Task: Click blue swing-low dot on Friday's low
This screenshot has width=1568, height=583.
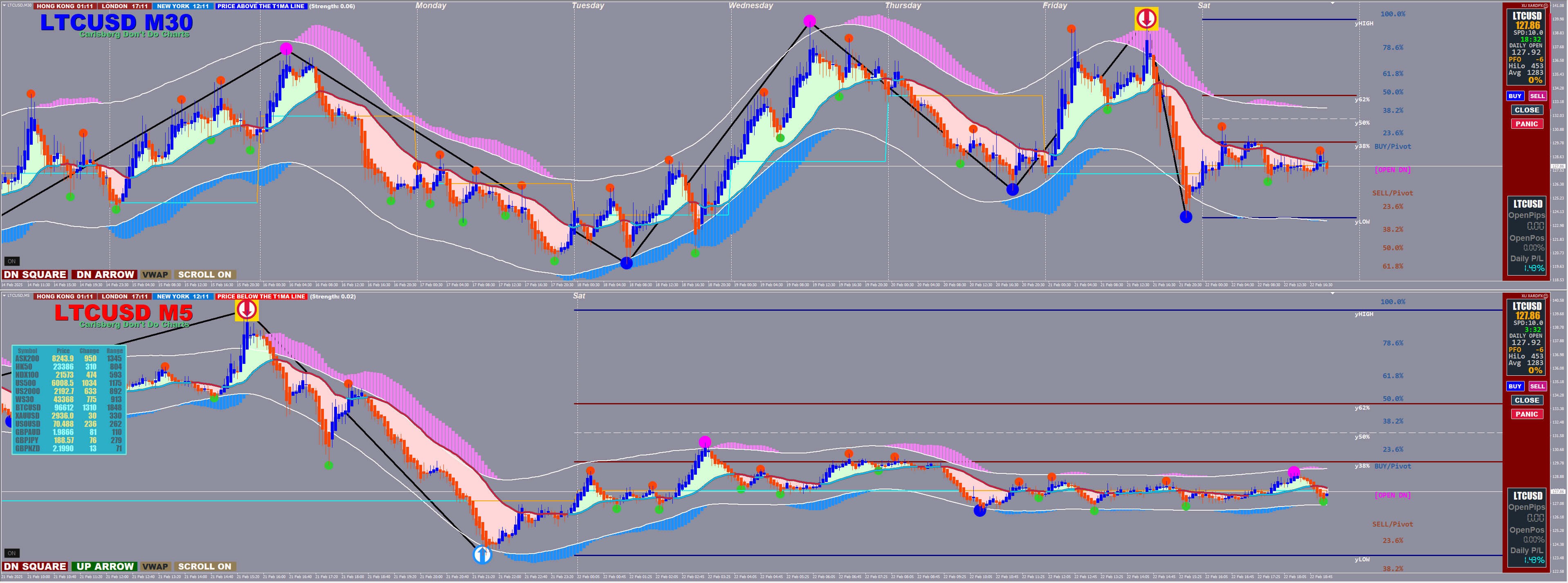Action: point(1186,217)
